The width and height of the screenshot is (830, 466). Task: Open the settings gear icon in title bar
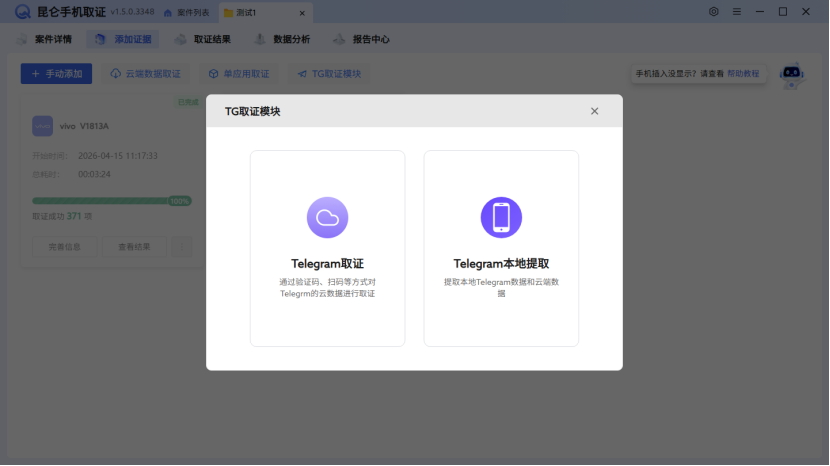click(x=714, y=12)
